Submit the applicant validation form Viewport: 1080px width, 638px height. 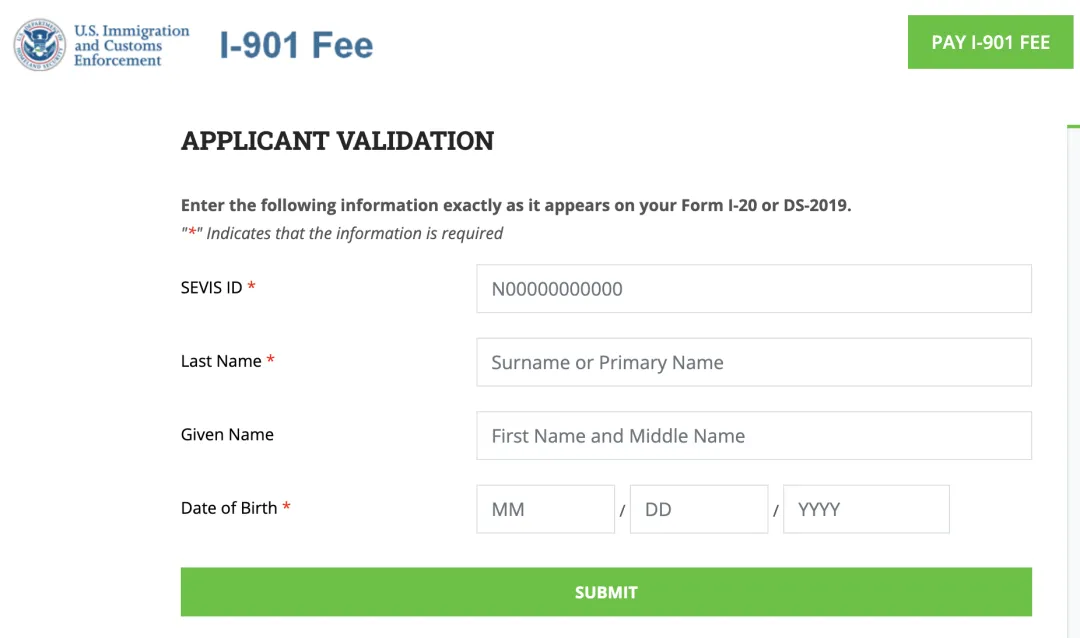pos(605,592)
